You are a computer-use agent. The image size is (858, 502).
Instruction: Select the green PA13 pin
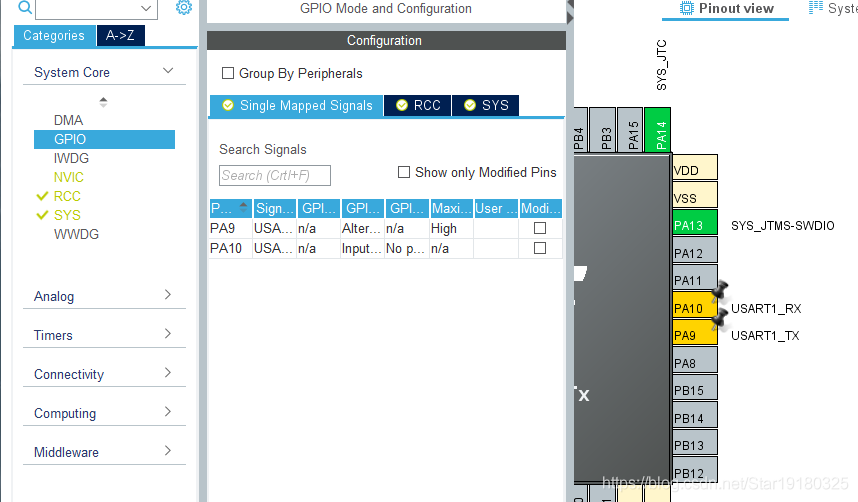694,225
